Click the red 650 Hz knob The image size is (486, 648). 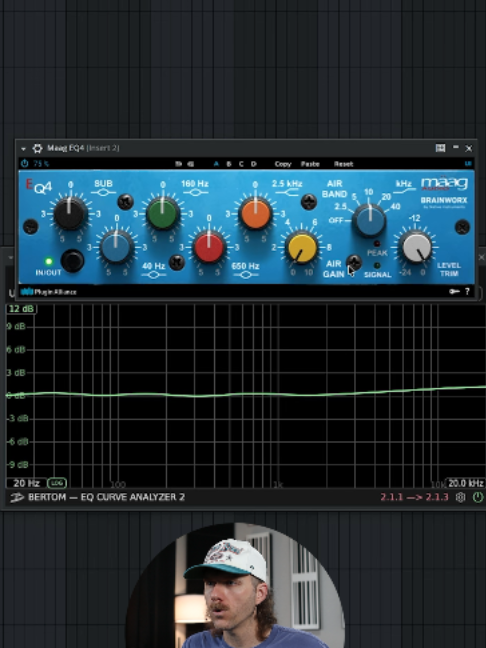coord(209,247)
